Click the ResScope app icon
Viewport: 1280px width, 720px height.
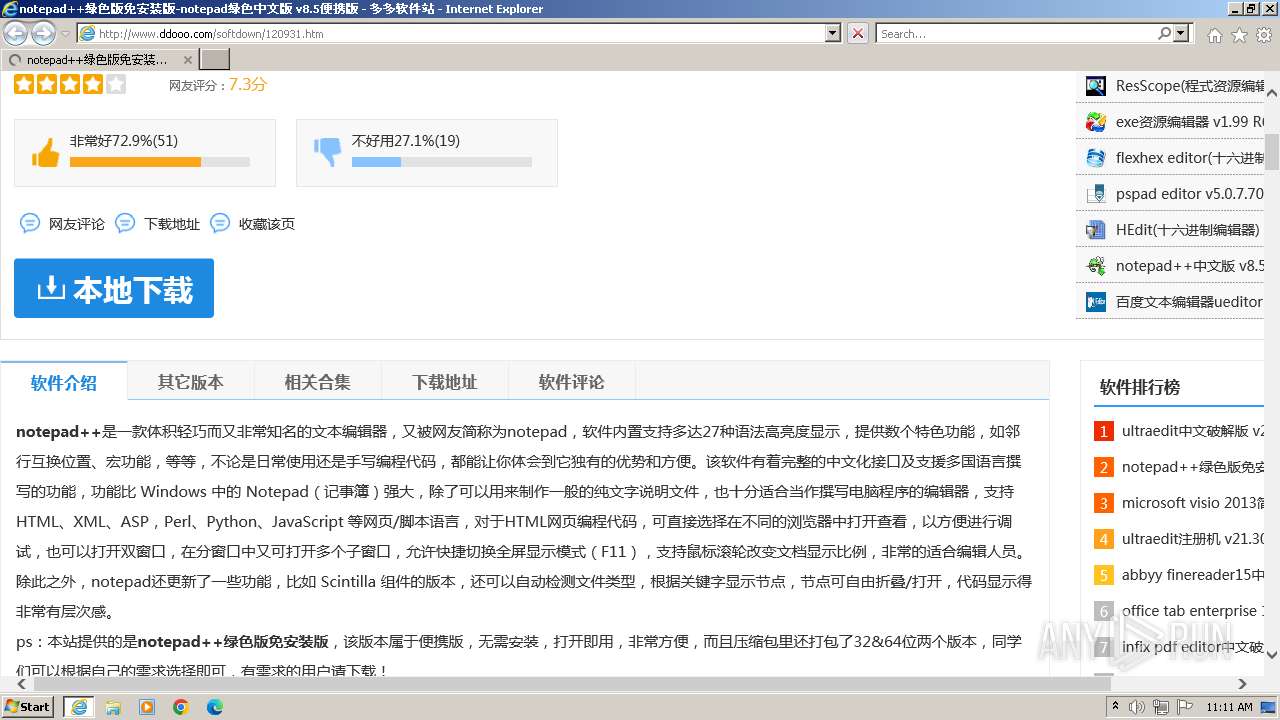point(1096,86)
